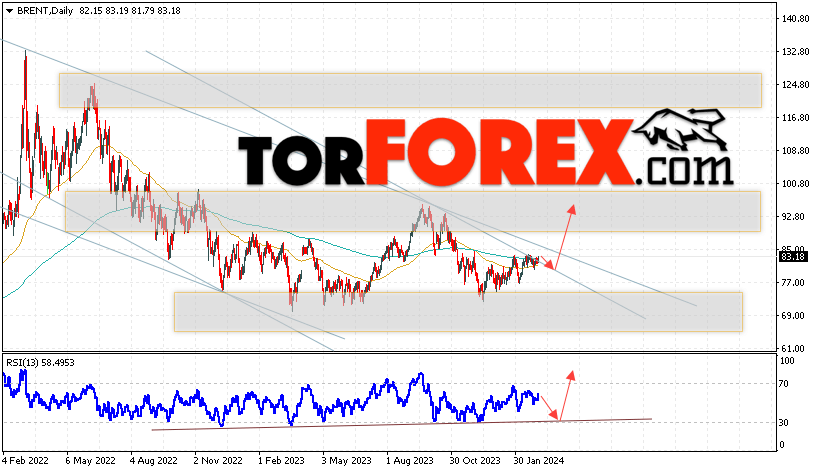Image resolution: width=816 pixels, height=472 pixels.
Task: Click the 116.80 price axis label
Action: tap(796, 118)
